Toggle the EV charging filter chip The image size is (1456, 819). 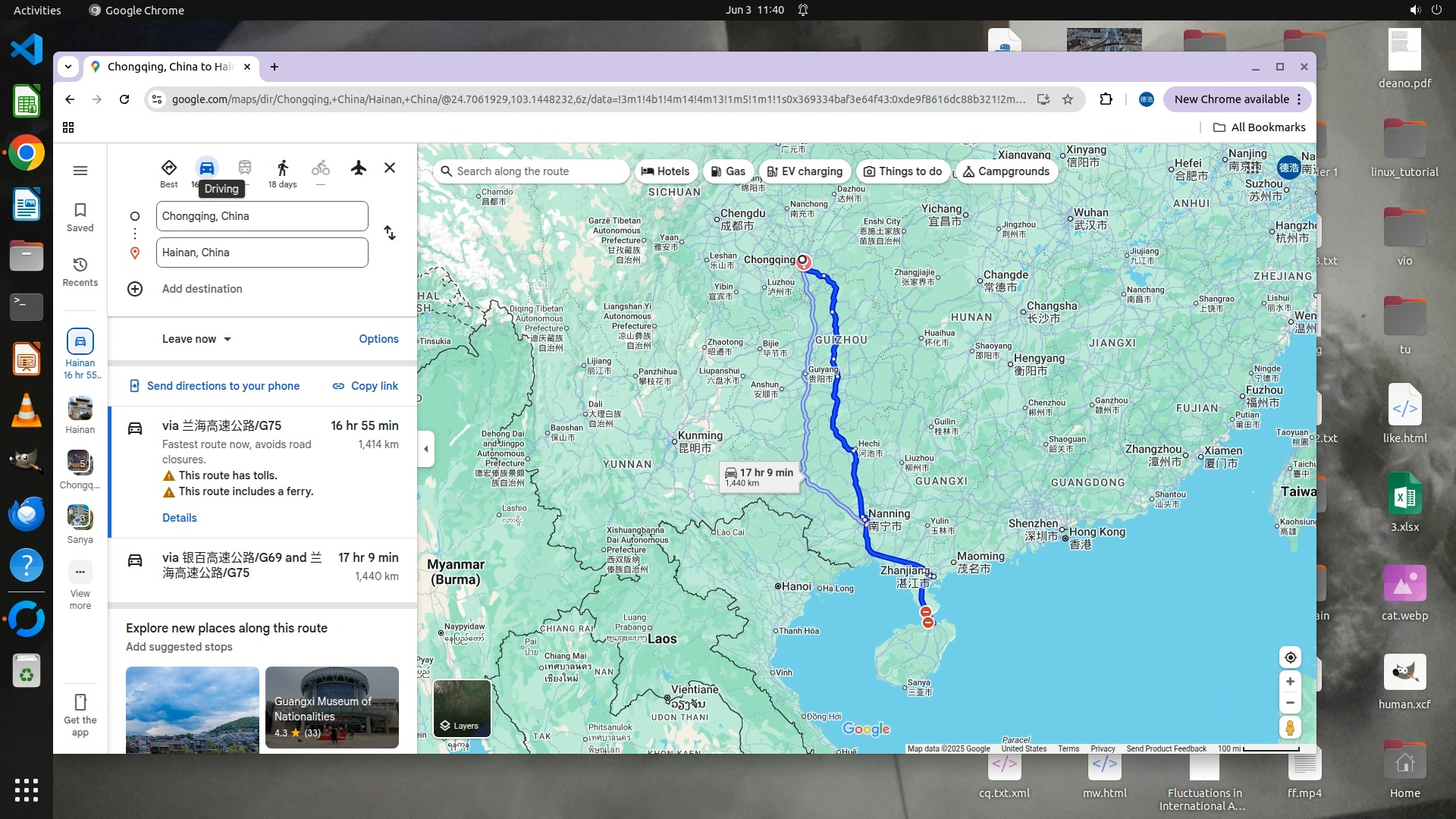pyautogui.click(x=805, y=171)
